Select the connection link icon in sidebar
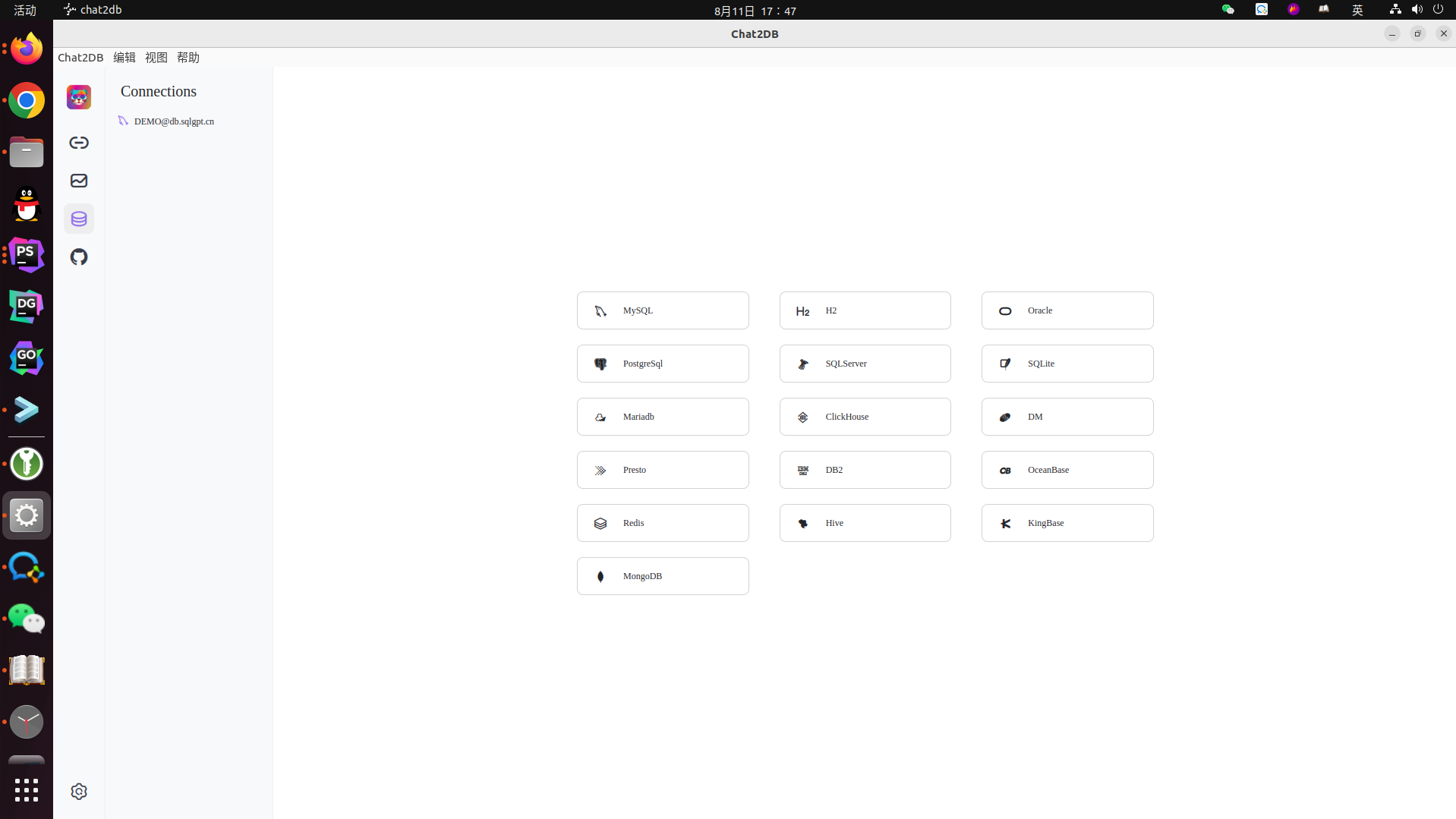Screen dimensions: 1456x819 coord(78,143)
